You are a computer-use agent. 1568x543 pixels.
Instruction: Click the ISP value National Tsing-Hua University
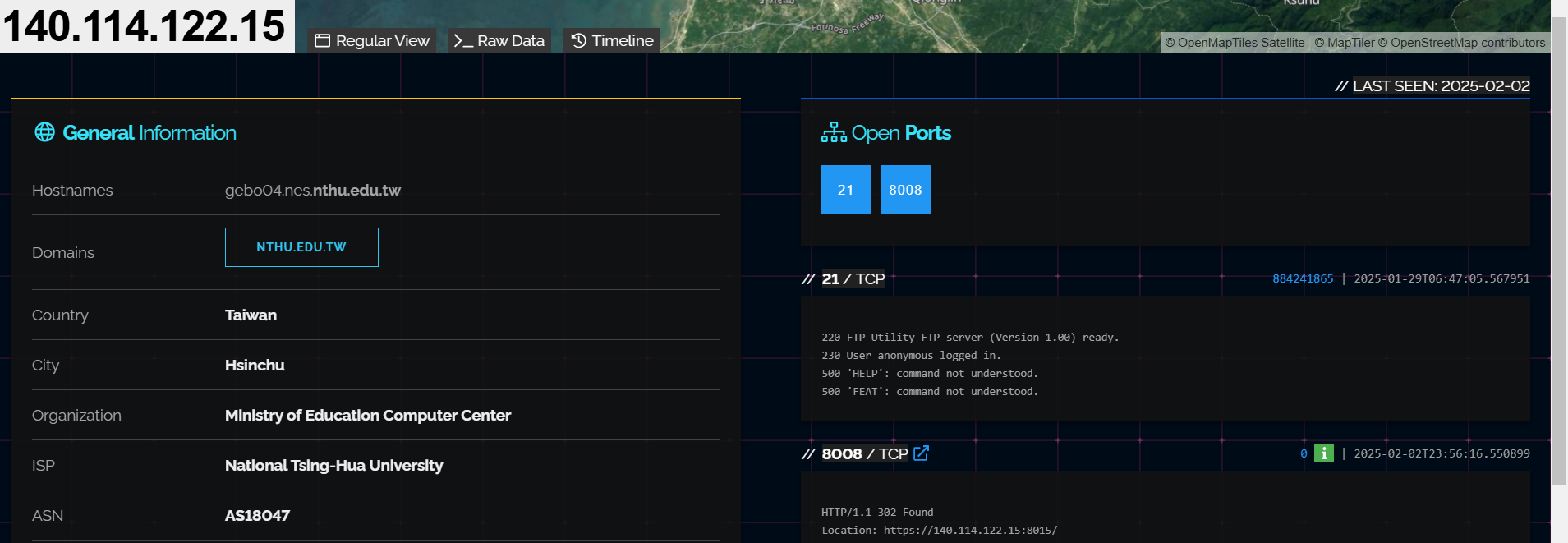click(x=334, y=466)
